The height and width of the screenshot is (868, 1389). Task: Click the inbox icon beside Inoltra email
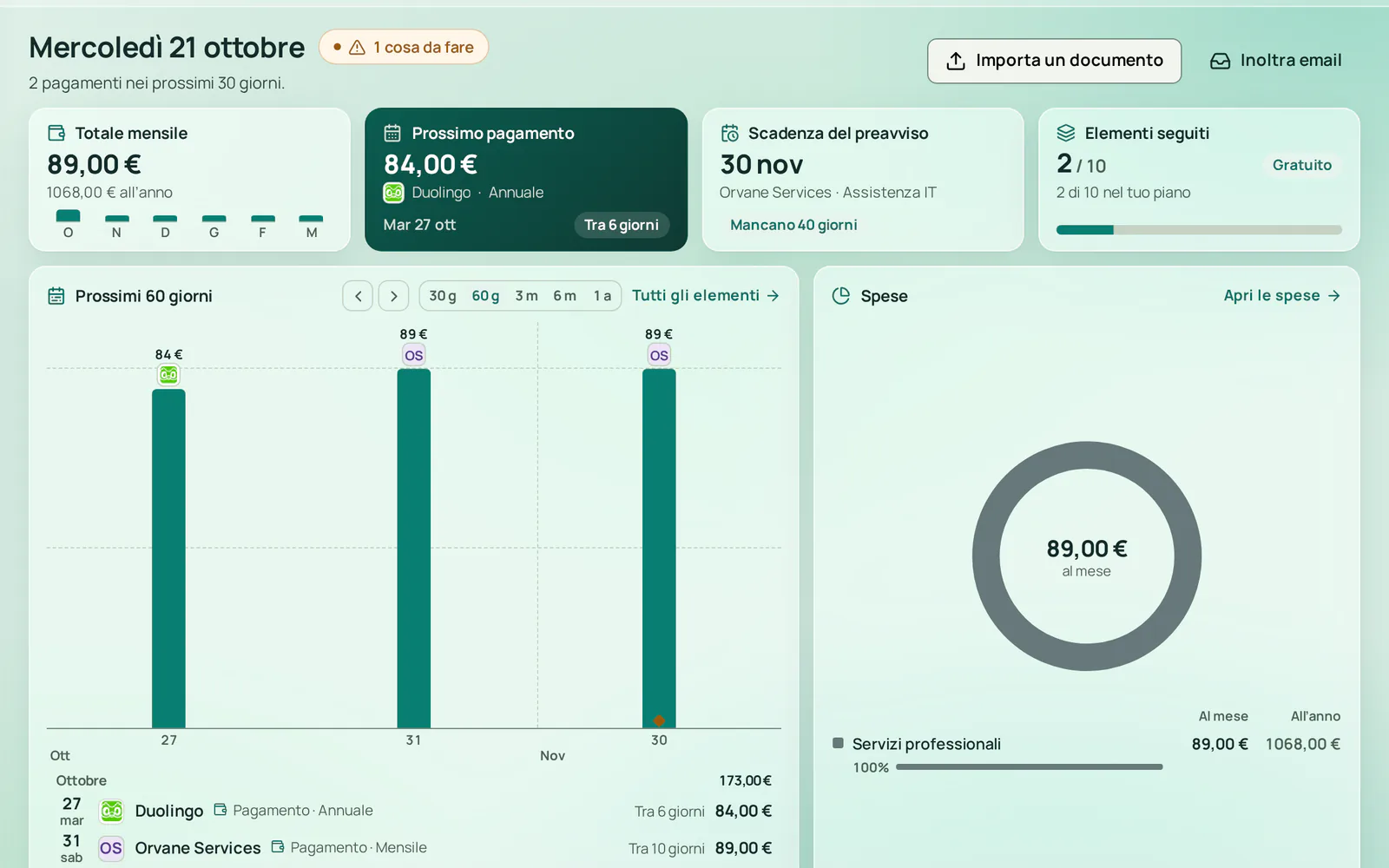tap(1221, 61)
